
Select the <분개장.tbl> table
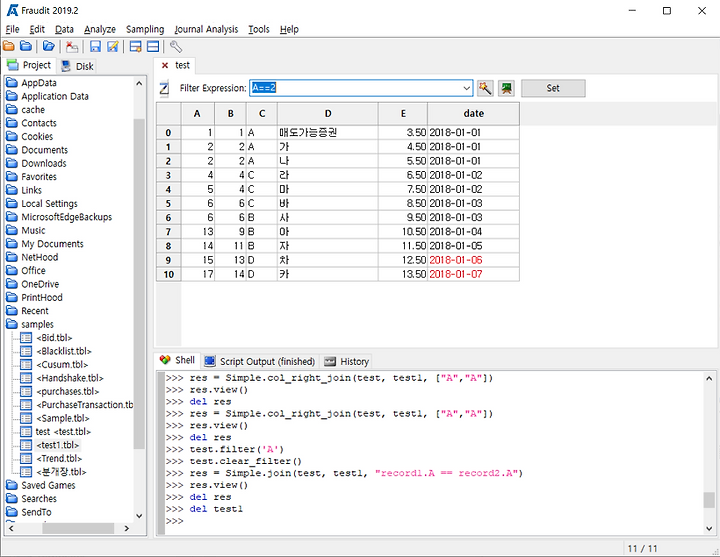61,472
